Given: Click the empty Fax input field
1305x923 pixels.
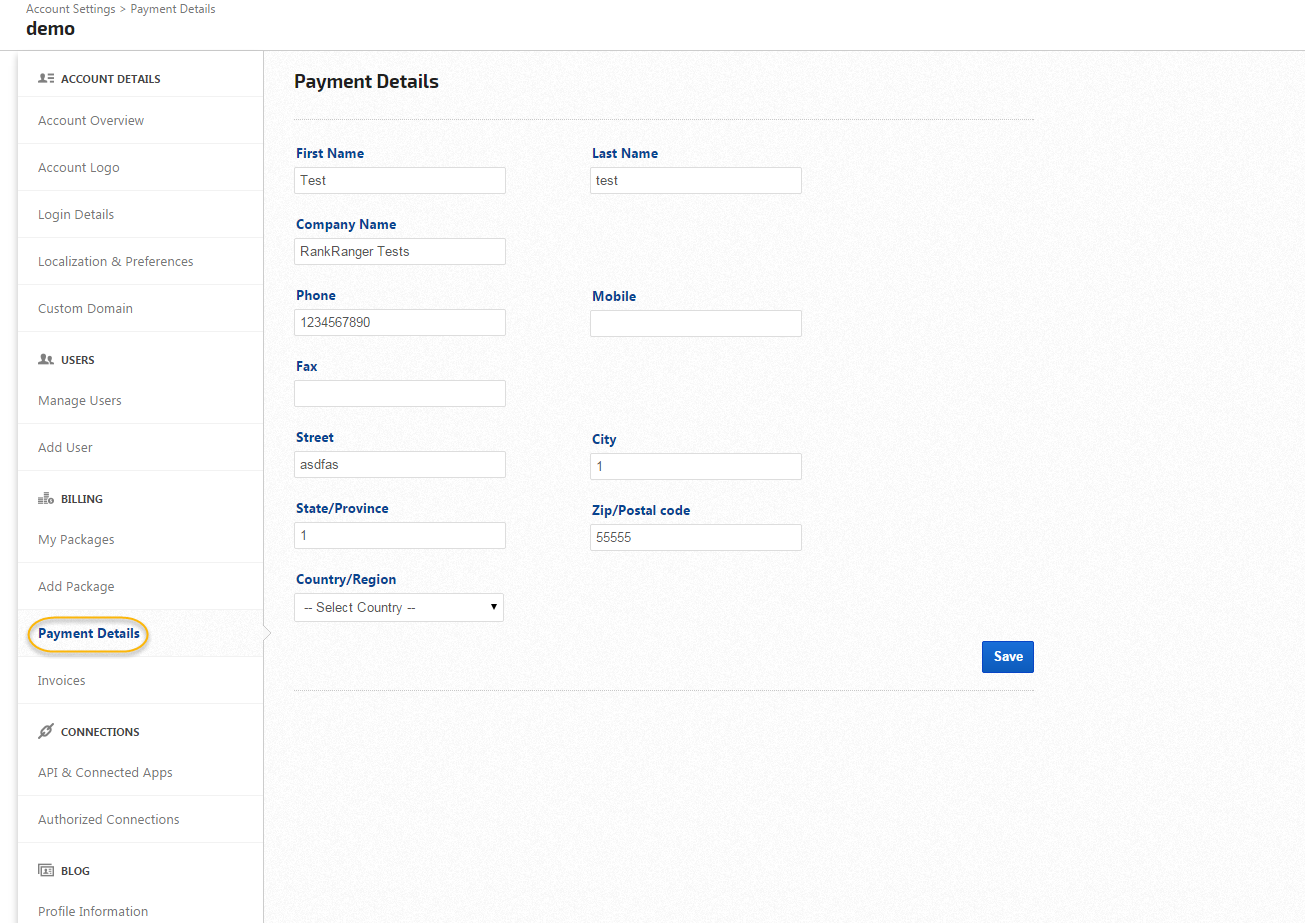Looking at the screenshot, I should [400, 393].
